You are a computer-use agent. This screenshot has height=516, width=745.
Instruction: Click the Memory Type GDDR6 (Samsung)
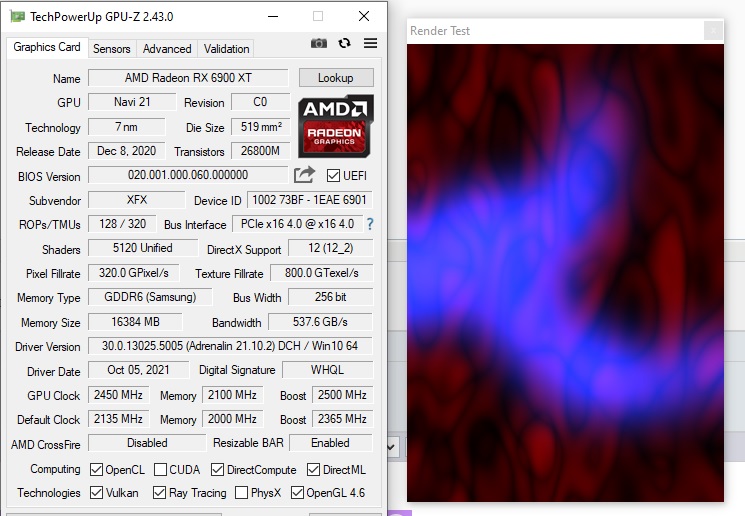(x=150, y=297)
